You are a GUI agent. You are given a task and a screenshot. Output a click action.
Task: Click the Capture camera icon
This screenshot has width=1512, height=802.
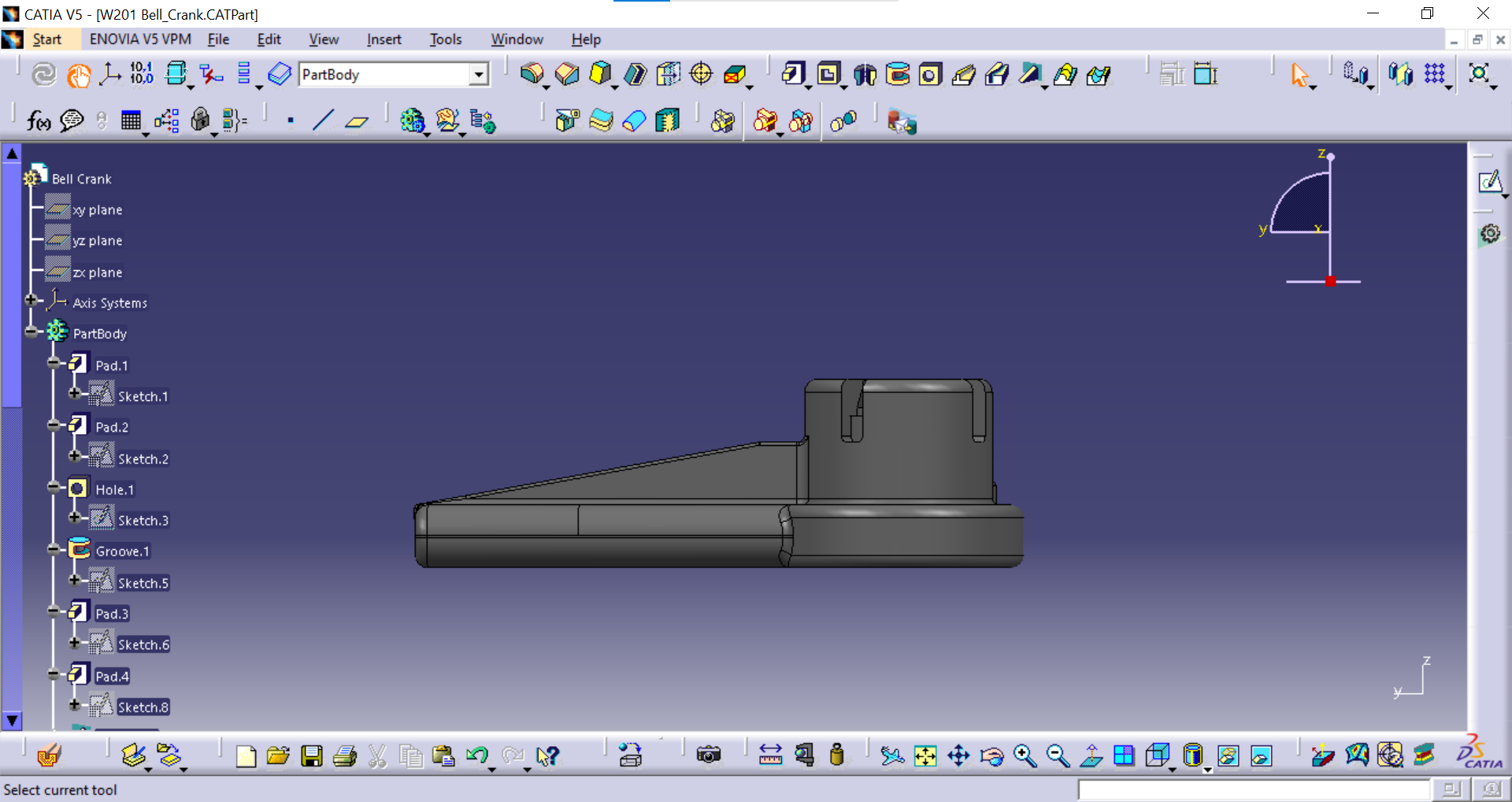[x=709, y=756]
